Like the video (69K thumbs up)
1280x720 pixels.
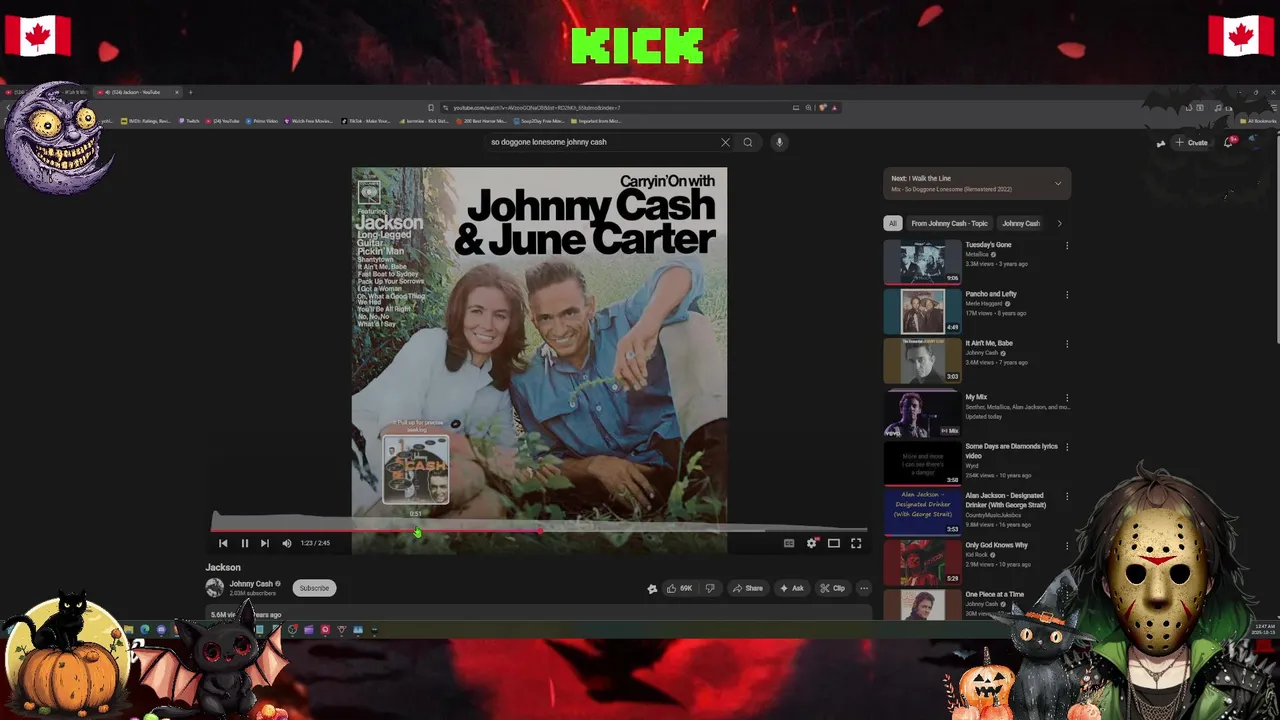pyautogui.click(x=679, y=588)
